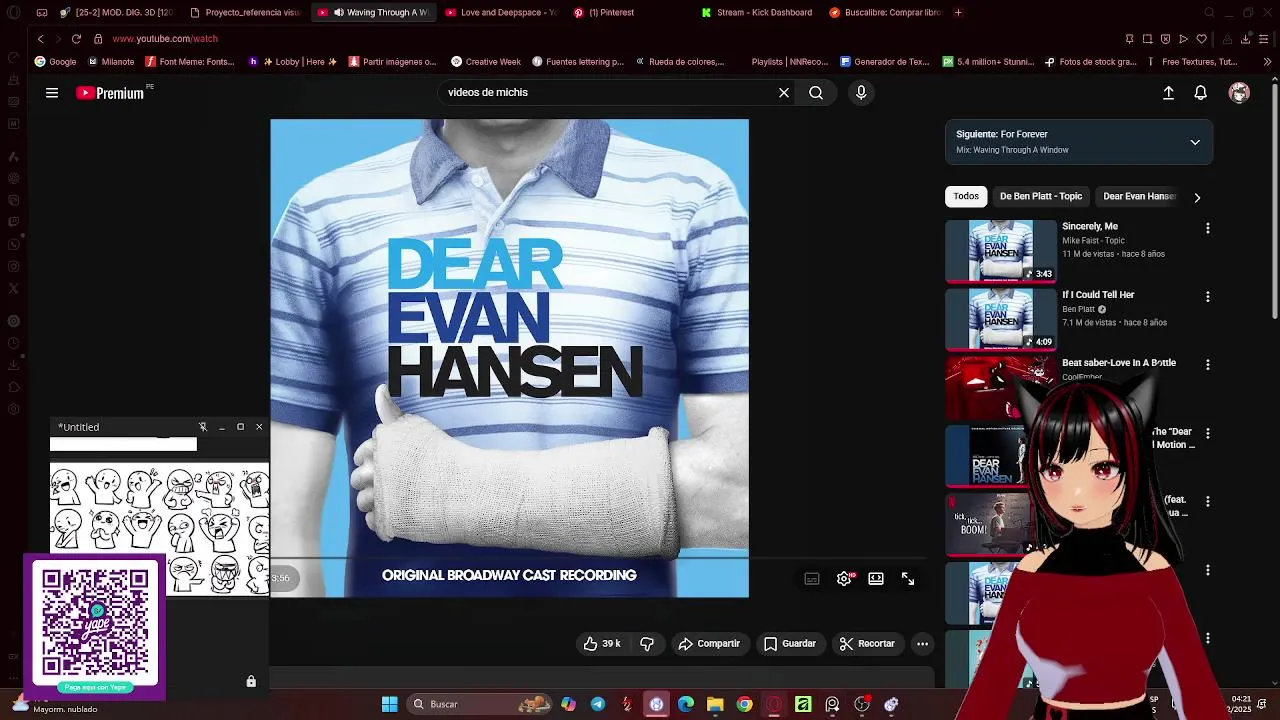The height and width of the screenshot is (720, 1280).
Task: Open the Rueda de colores bookmark
Action: coord(679,62)
